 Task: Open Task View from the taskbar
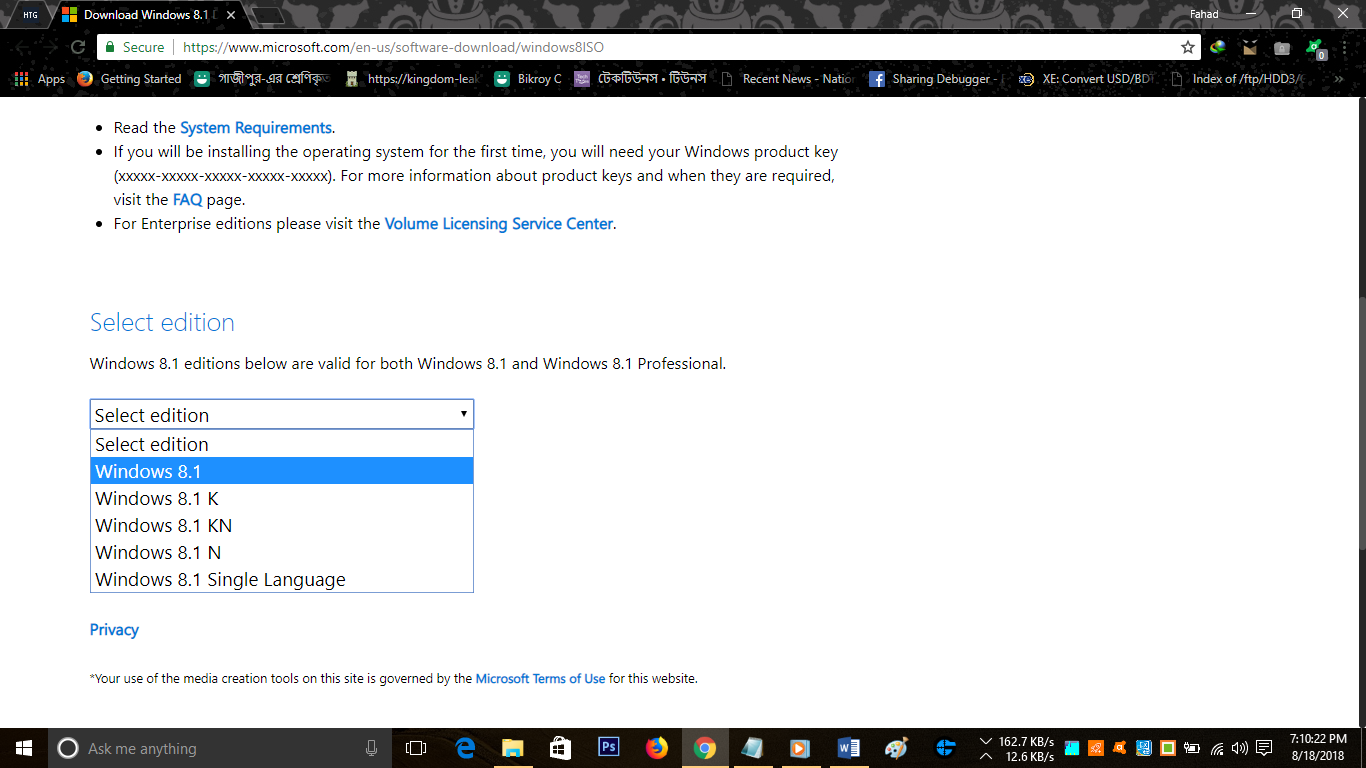(x=416, y=748)
